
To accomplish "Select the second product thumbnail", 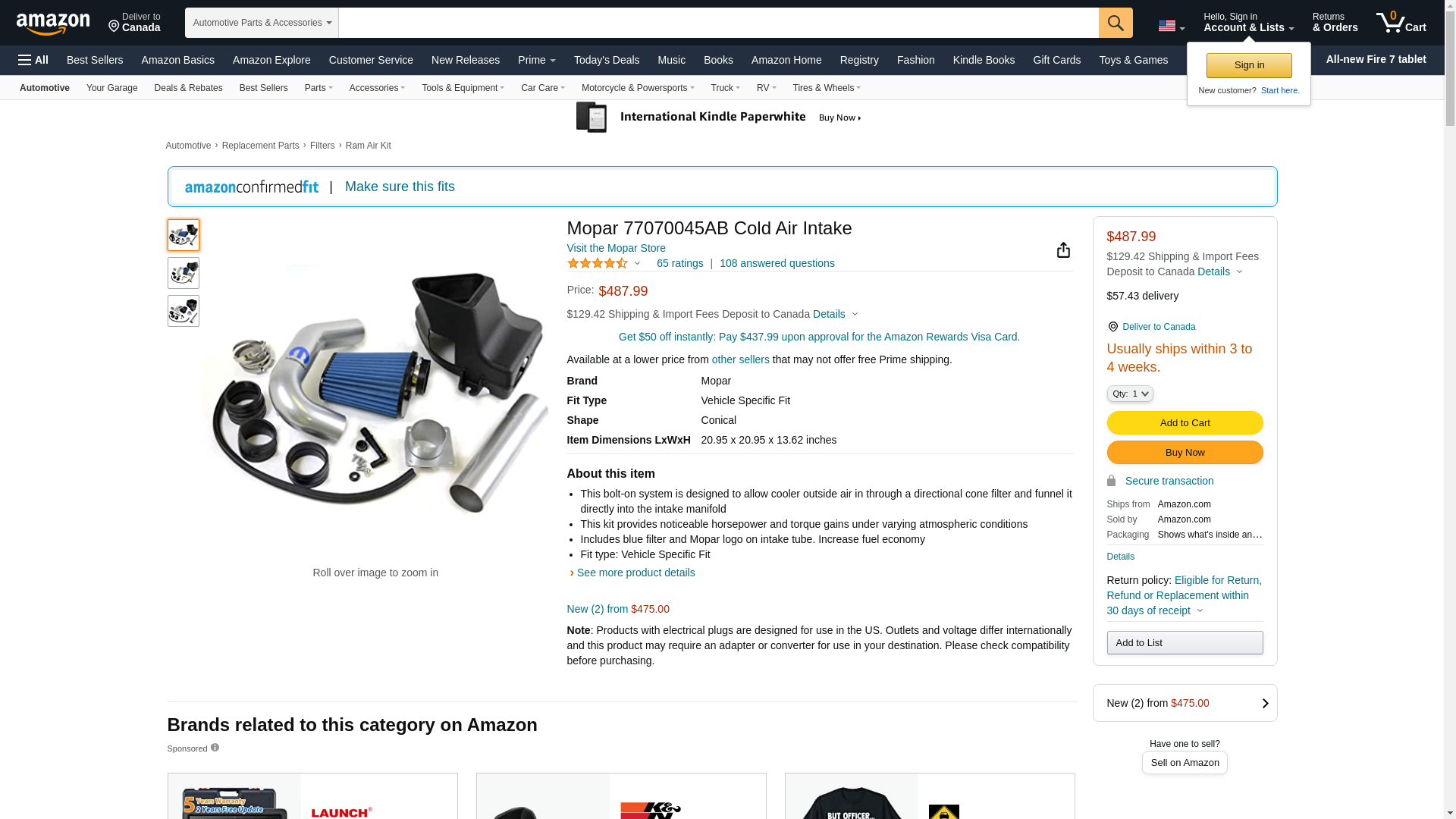I will click(x=184, y=273).
